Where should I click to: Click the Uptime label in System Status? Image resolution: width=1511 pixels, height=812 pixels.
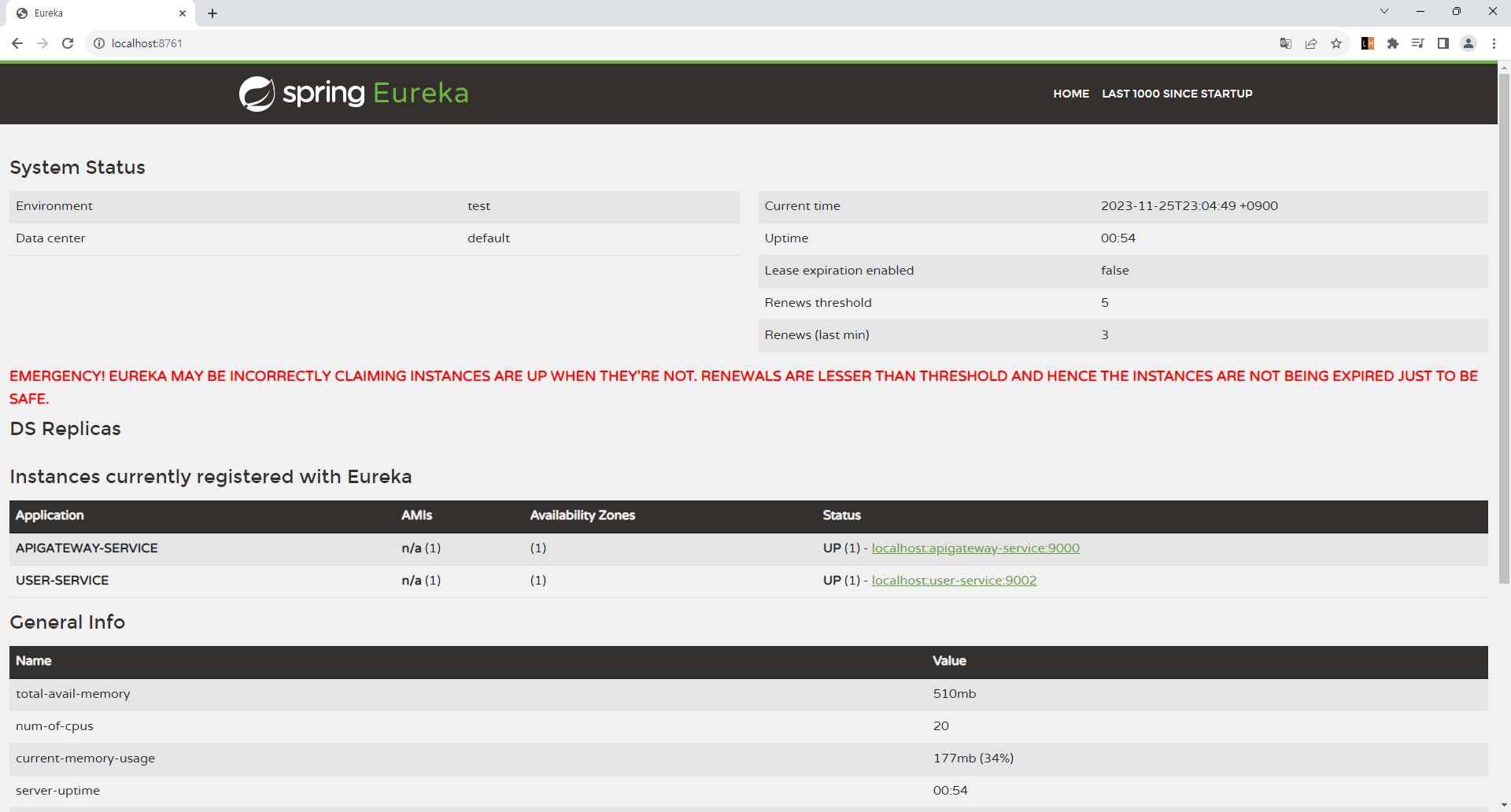[786, 238]
